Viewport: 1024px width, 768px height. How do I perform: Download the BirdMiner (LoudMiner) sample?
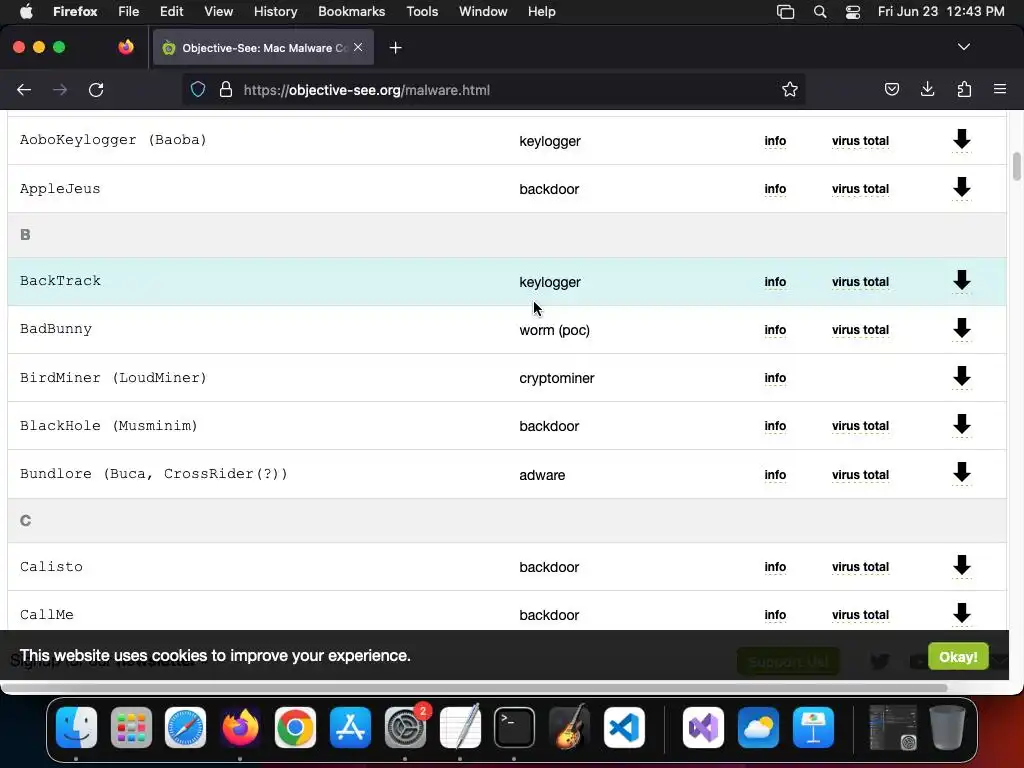tap(961, 377)
